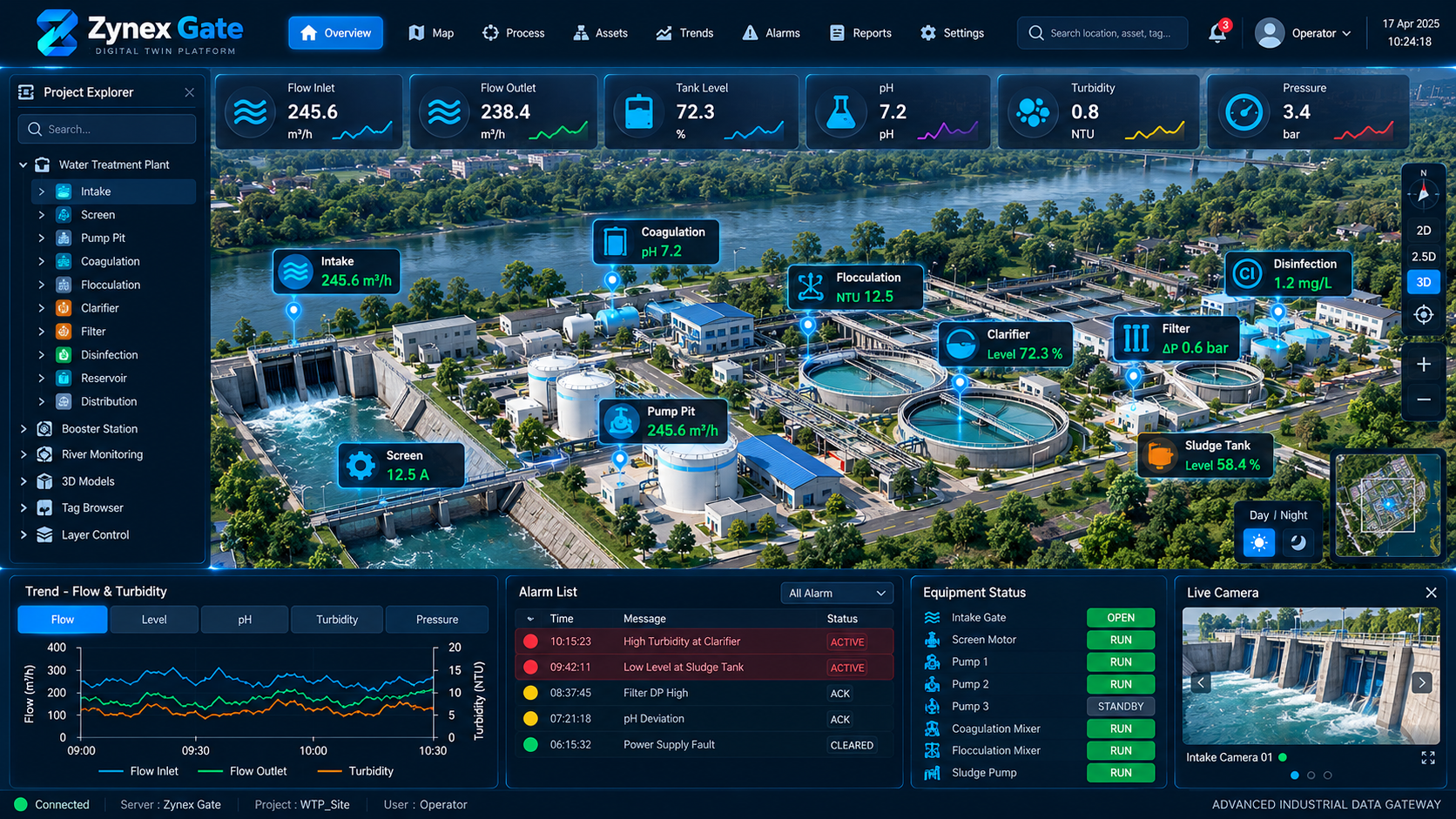
Task: Open the notifications bell
Action: 1217,33
